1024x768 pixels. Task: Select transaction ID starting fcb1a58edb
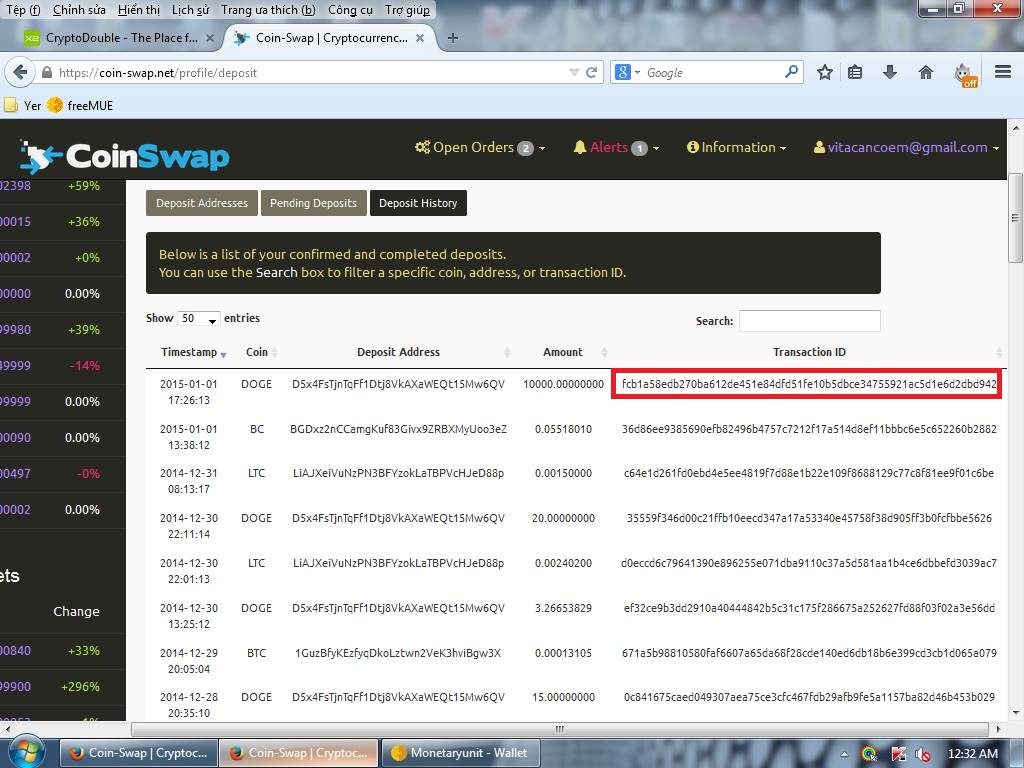pos(808,384)
